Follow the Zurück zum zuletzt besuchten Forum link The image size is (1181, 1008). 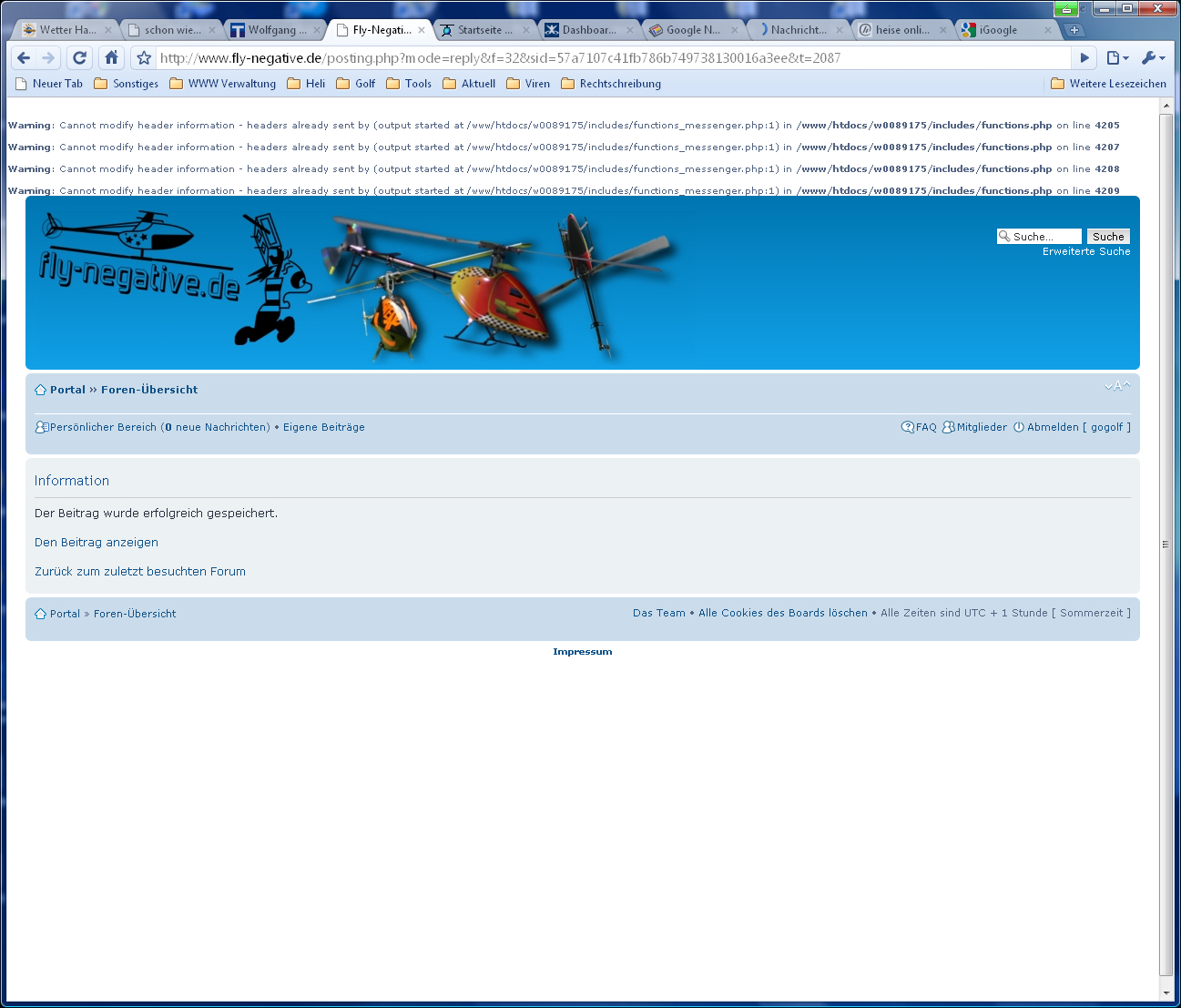tap(140, 572)
